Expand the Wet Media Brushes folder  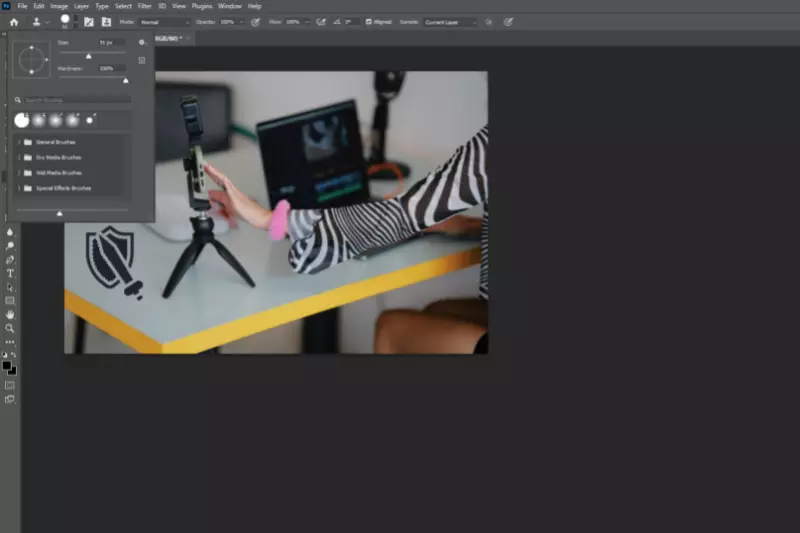pos(19,173)
